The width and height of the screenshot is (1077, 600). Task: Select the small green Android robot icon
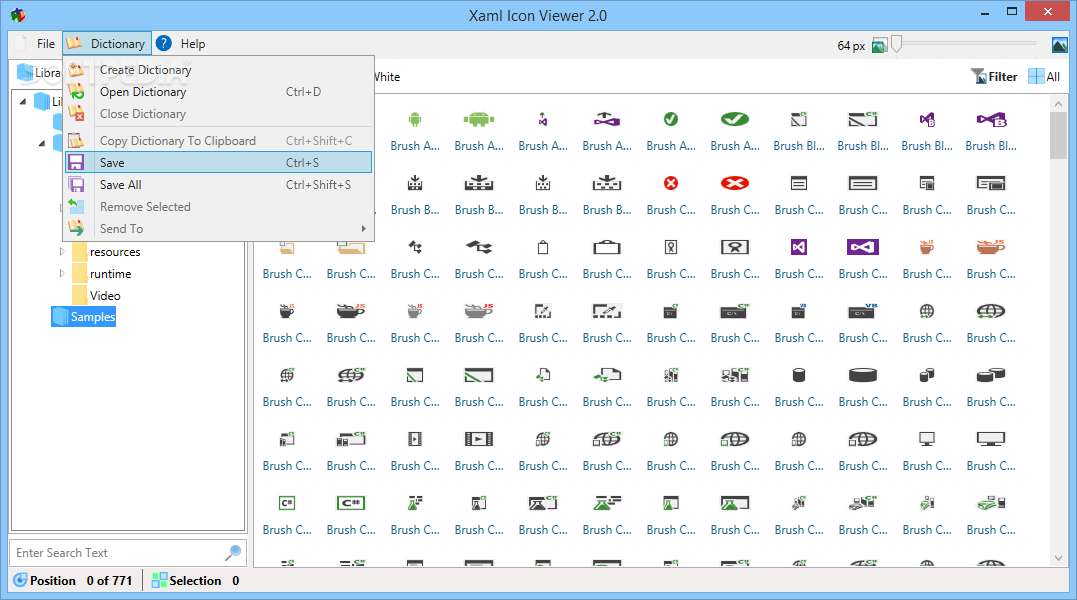coord(415,119)
